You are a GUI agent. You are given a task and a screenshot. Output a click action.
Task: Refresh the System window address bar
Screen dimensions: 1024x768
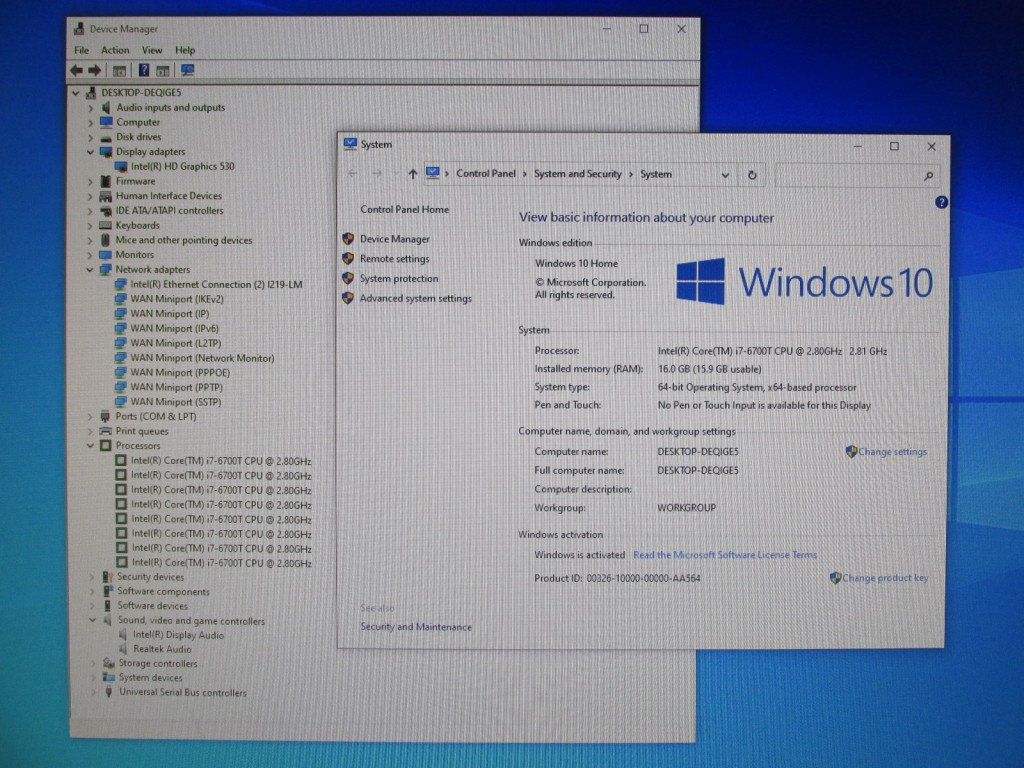[752, 175]
